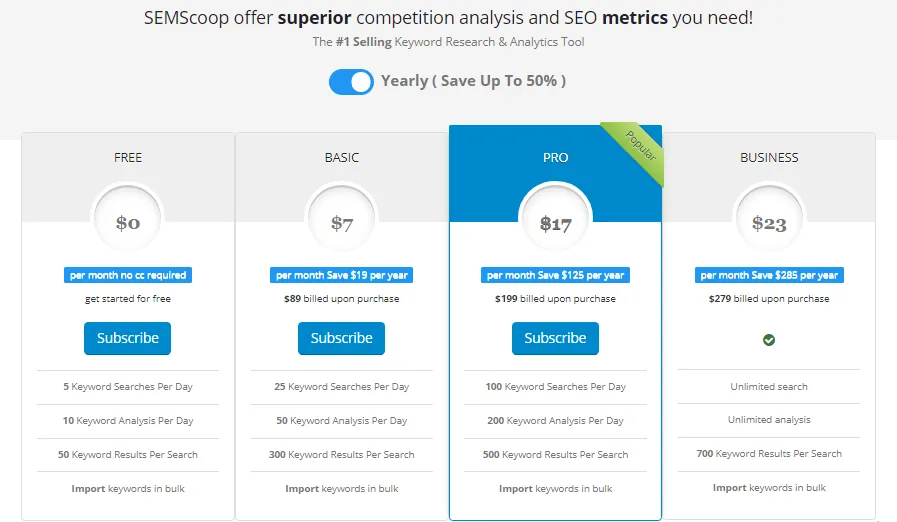The height and width of the screenshot is (522, 897).
Task: Click 'per month Save $125 per year' label
Action: click(555, 275)
